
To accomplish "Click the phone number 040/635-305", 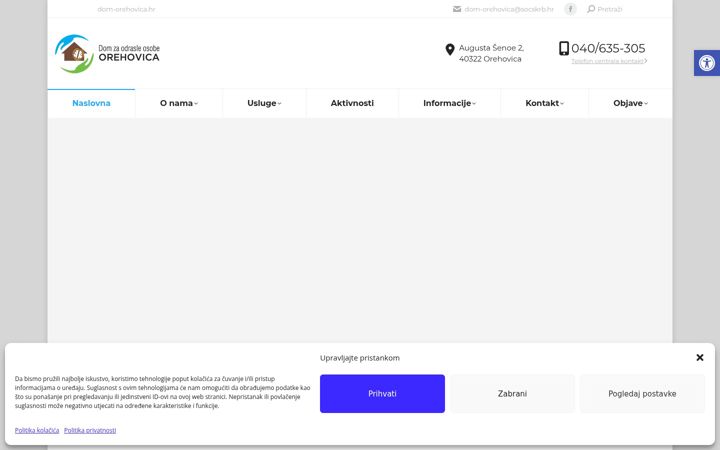I will (x=608, y=48).
